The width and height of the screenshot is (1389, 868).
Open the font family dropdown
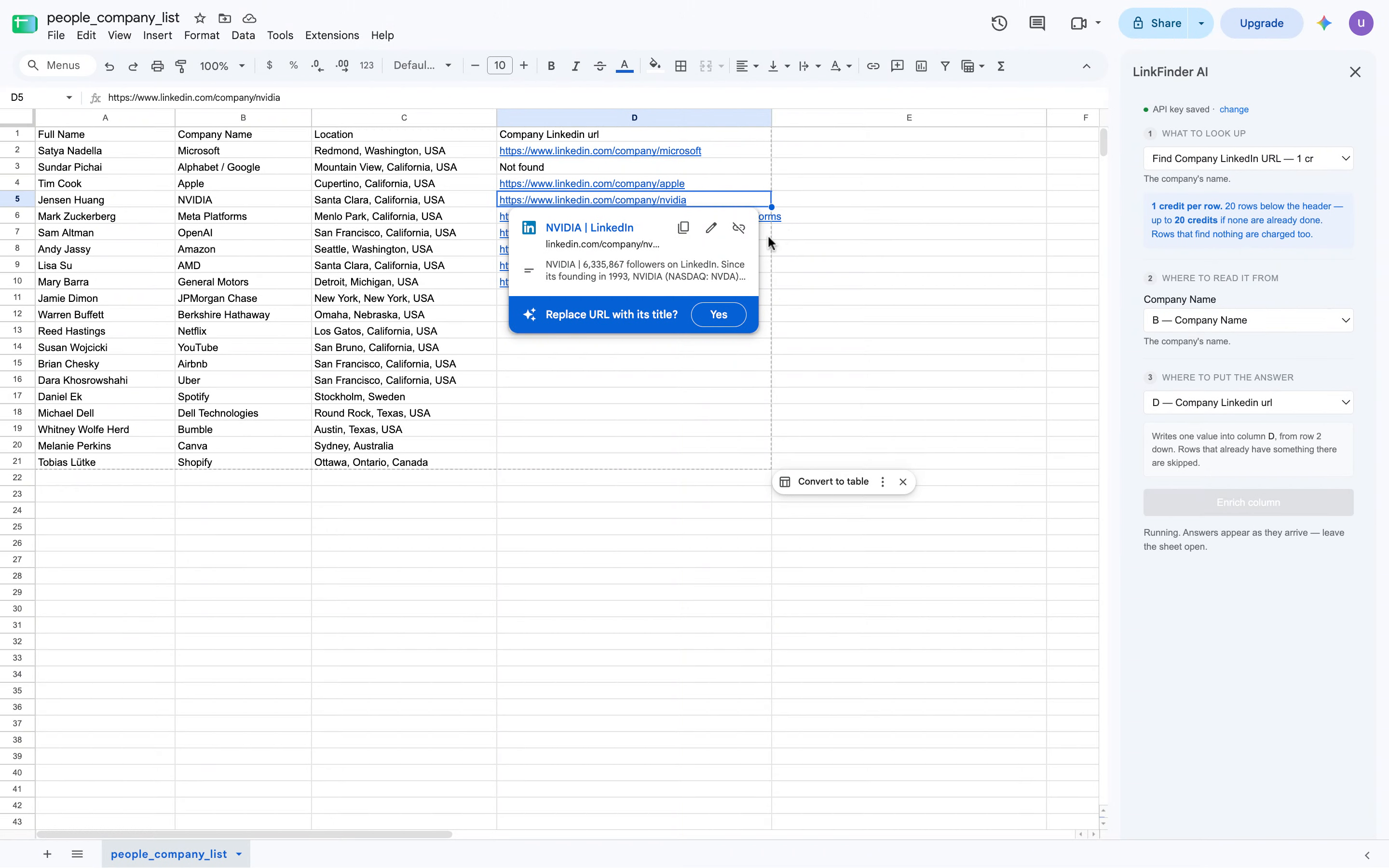(x=422, y=66)
